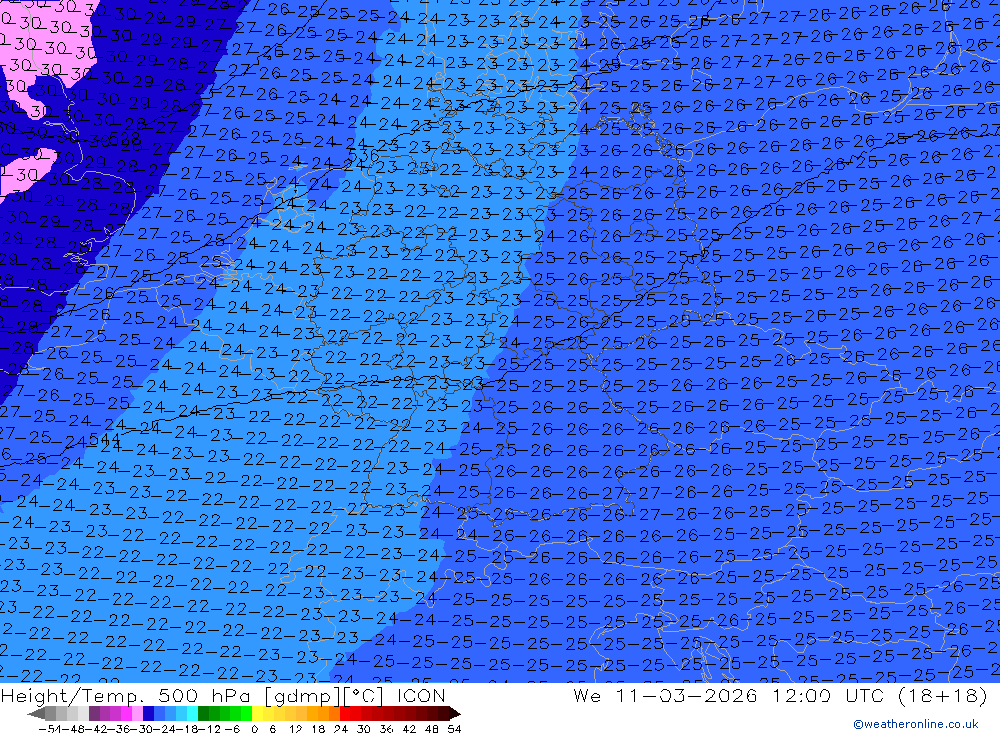Click the date '11-03-2026' in the caption

click(x=686, y=695)
